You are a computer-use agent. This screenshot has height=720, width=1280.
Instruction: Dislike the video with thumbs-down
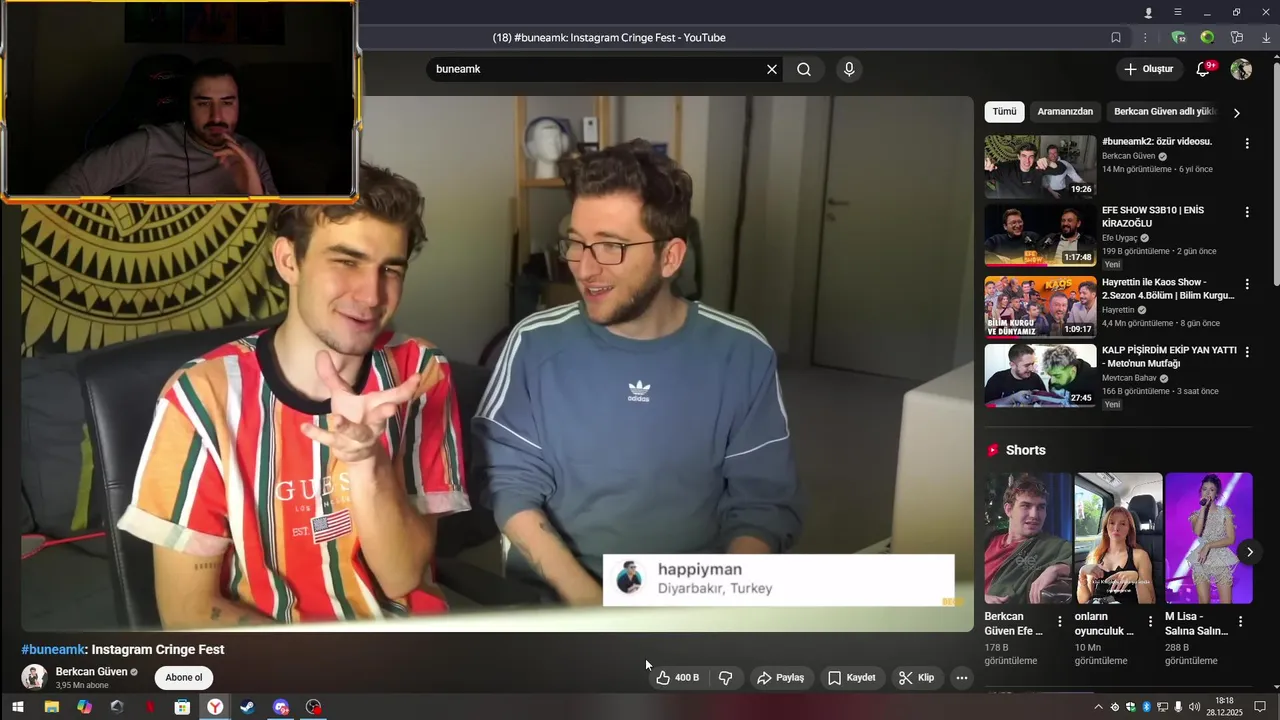tap(726, 677)
